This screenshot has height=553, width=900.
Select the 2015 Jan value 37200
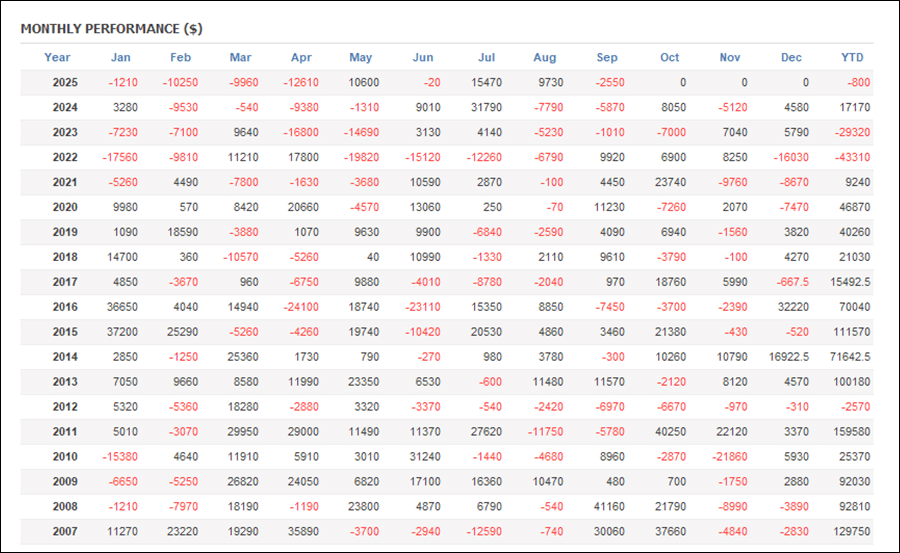pyautogui.click(x=122, y=332)
